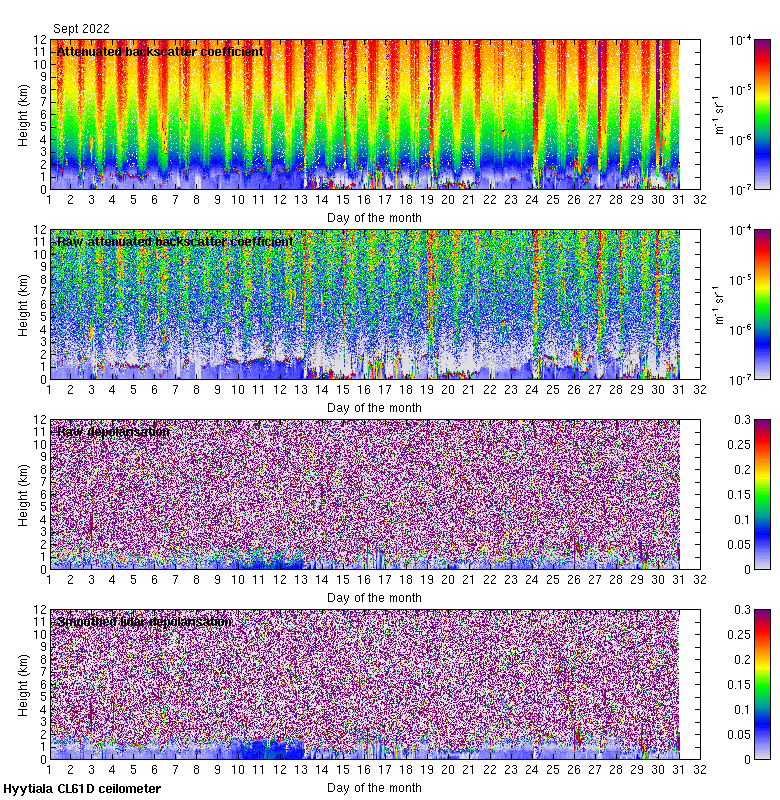Click "Height (km)" axis label of top panel
This screenshot has height=800, width=780.
coord(24,114)
